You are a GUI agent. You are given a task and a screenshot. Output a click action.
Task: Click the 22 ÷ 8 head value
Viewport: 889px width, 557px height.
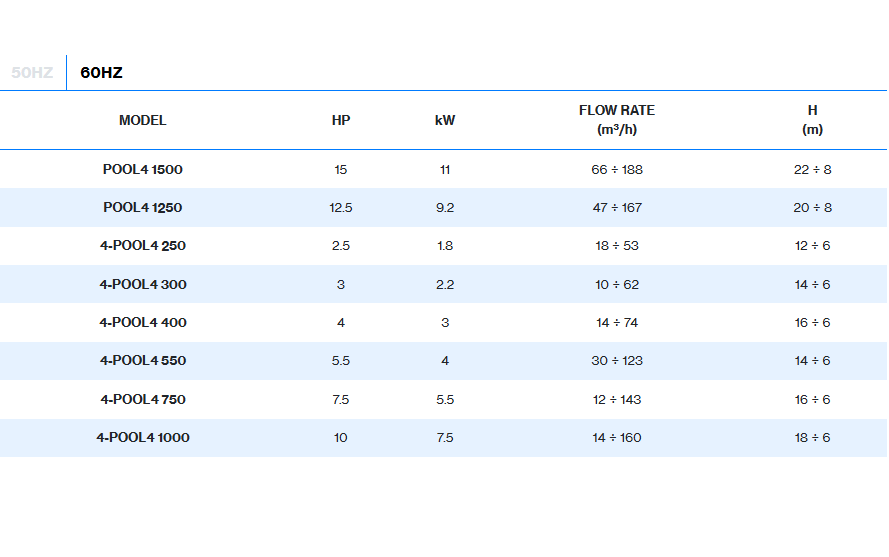[x=812, y=170]
